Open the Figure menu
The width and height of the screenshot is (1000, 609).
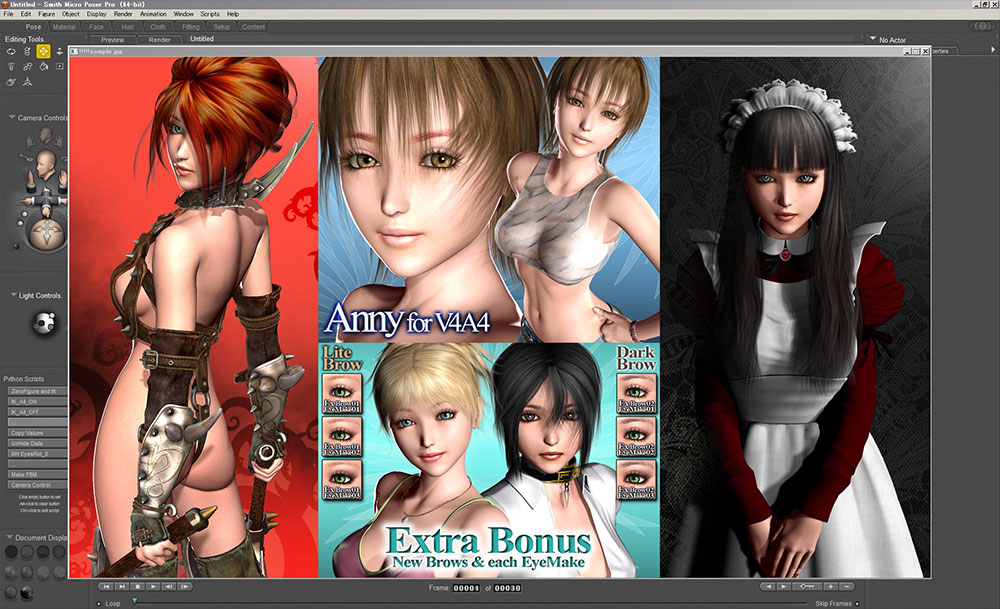tap(47, 13)
